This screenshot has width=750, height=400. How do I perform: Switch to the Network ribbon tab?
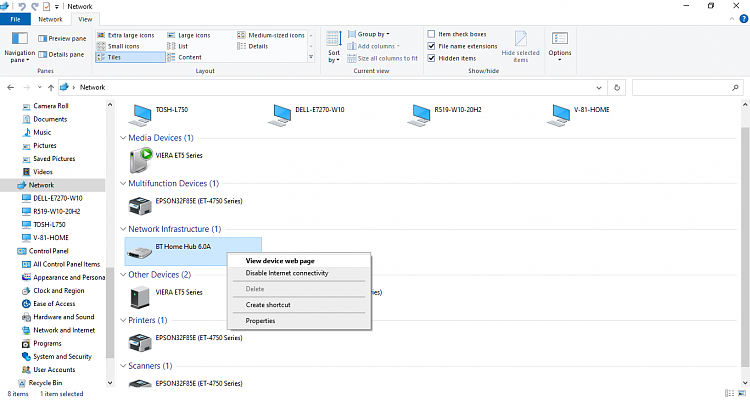[50, 20]
